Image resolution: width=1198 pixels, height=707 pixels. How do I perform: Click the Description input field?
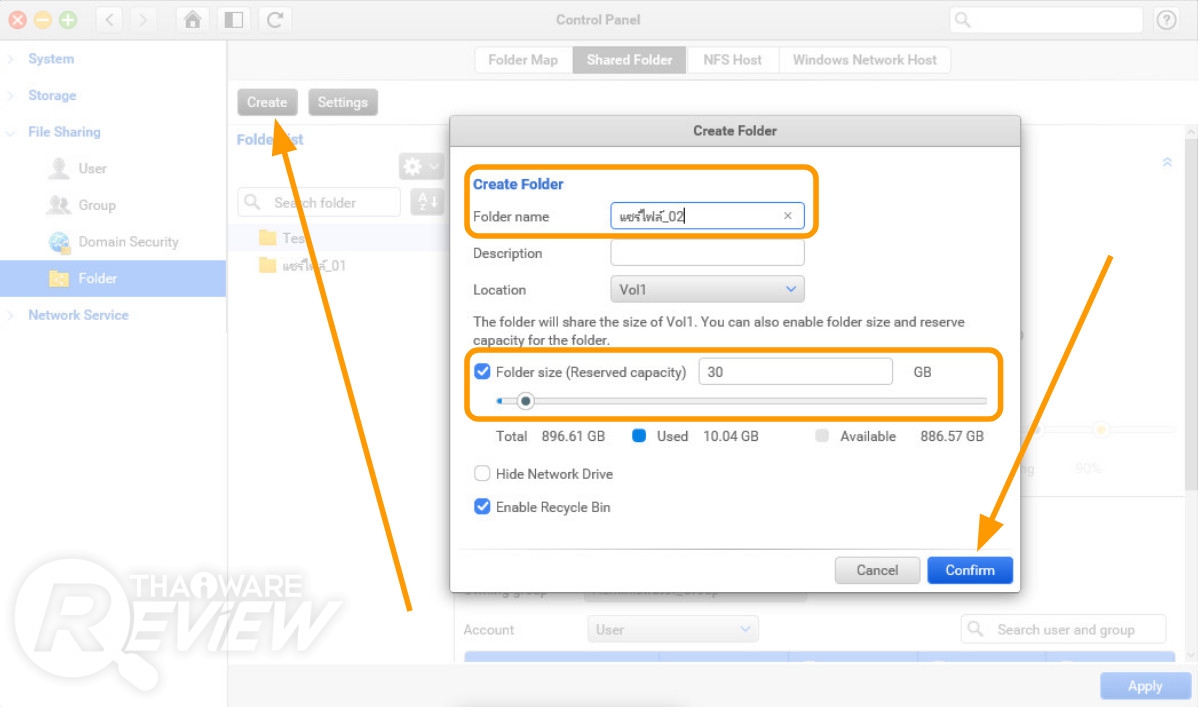click(707, 253)
